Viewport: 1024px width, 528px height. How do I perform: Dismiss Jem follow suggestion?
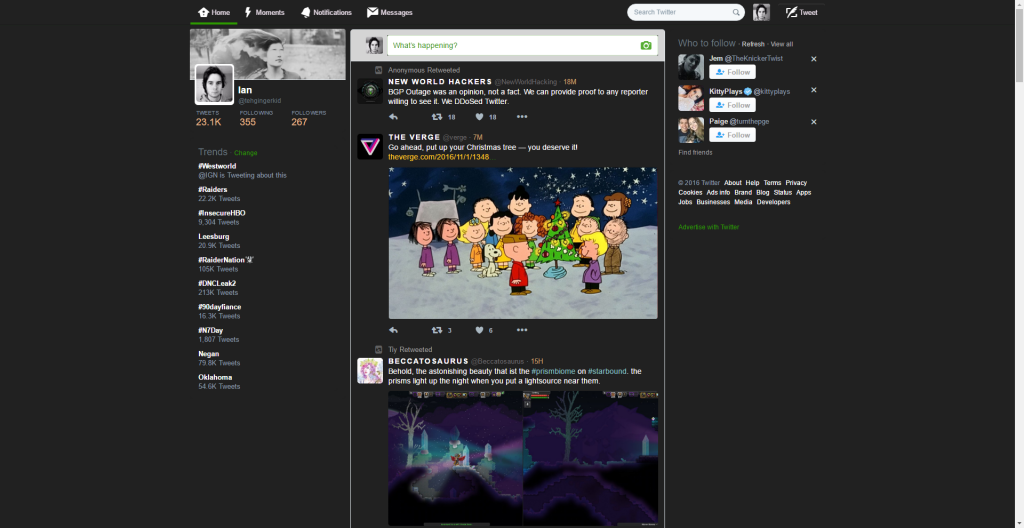[814, 59]
